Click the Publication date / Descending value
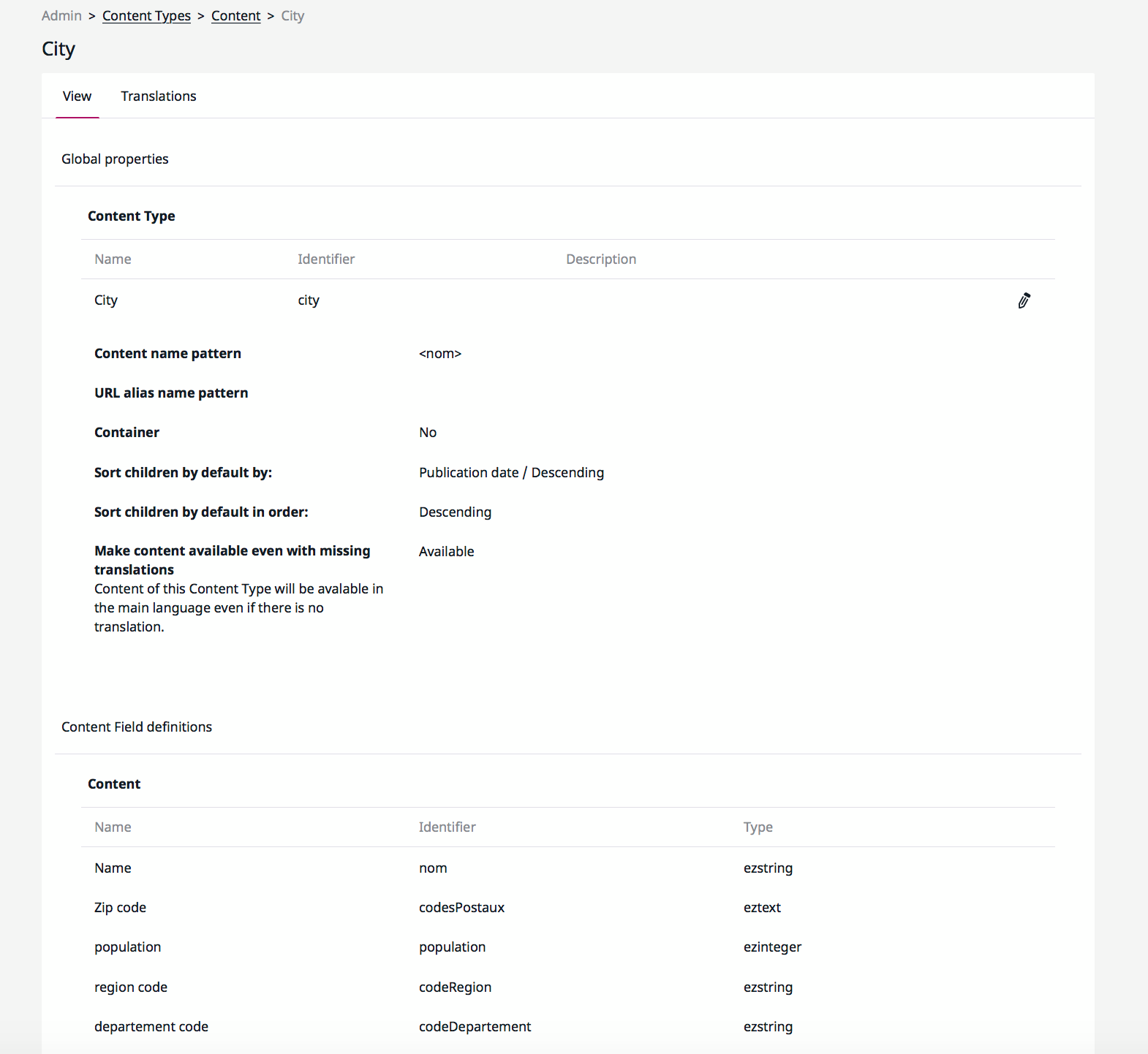This screenshot has width=1148, height=1054. click(x=511, y=473)
